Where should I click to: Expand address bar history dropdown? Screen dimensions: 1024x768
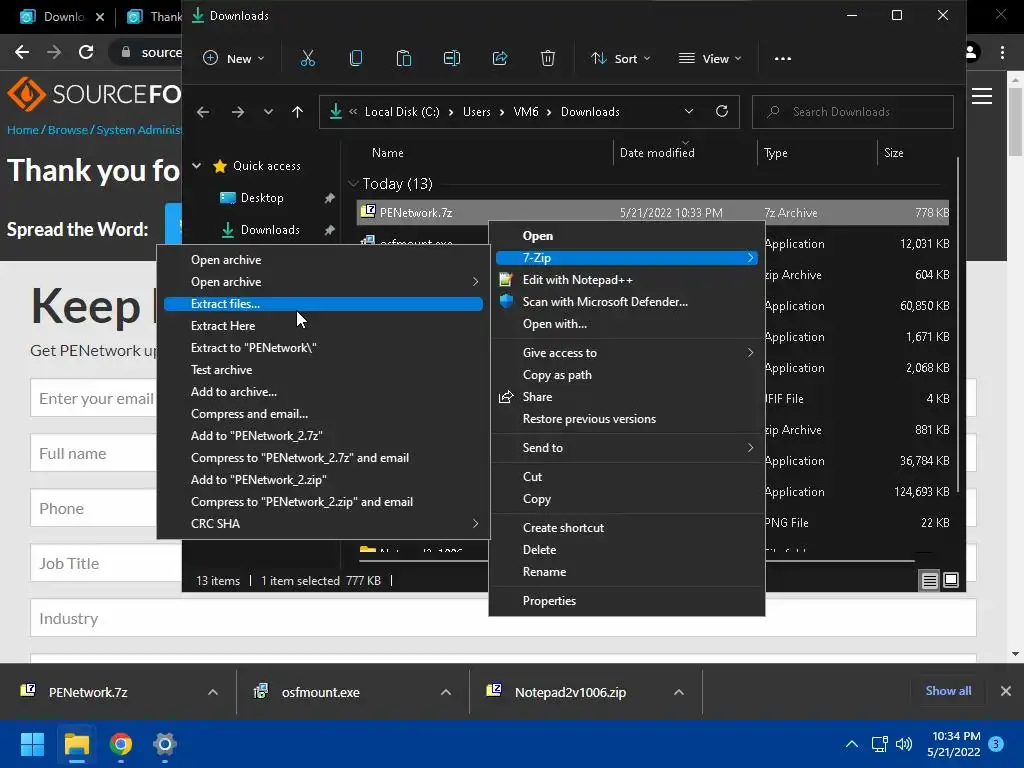point(689,112)
